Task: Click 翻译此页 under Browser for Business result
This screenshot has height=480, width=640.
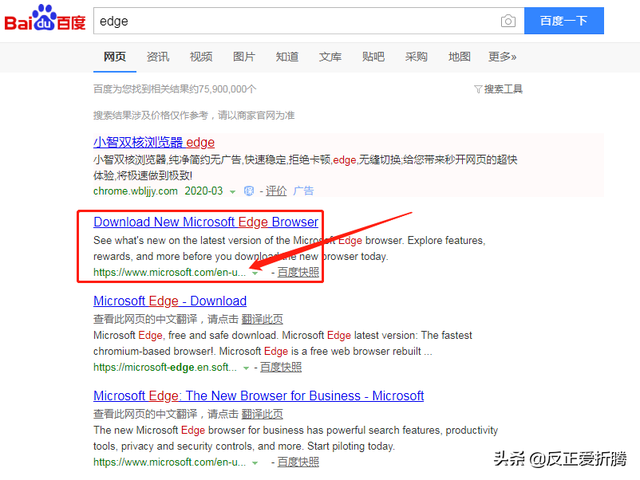Action: (x=262, y=414)
